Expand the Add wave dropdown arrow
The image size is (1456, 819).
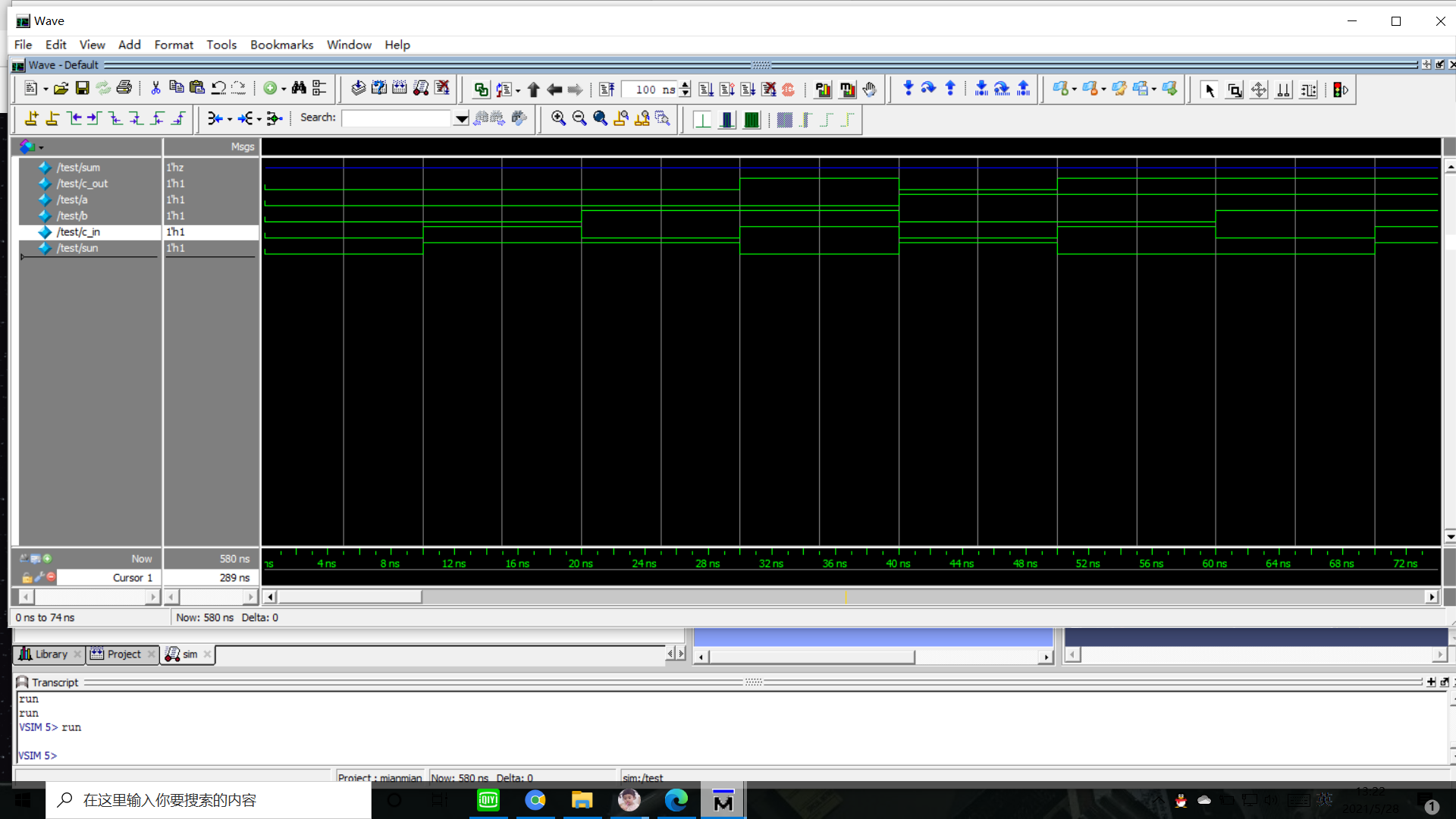click(x=284, y=89)
